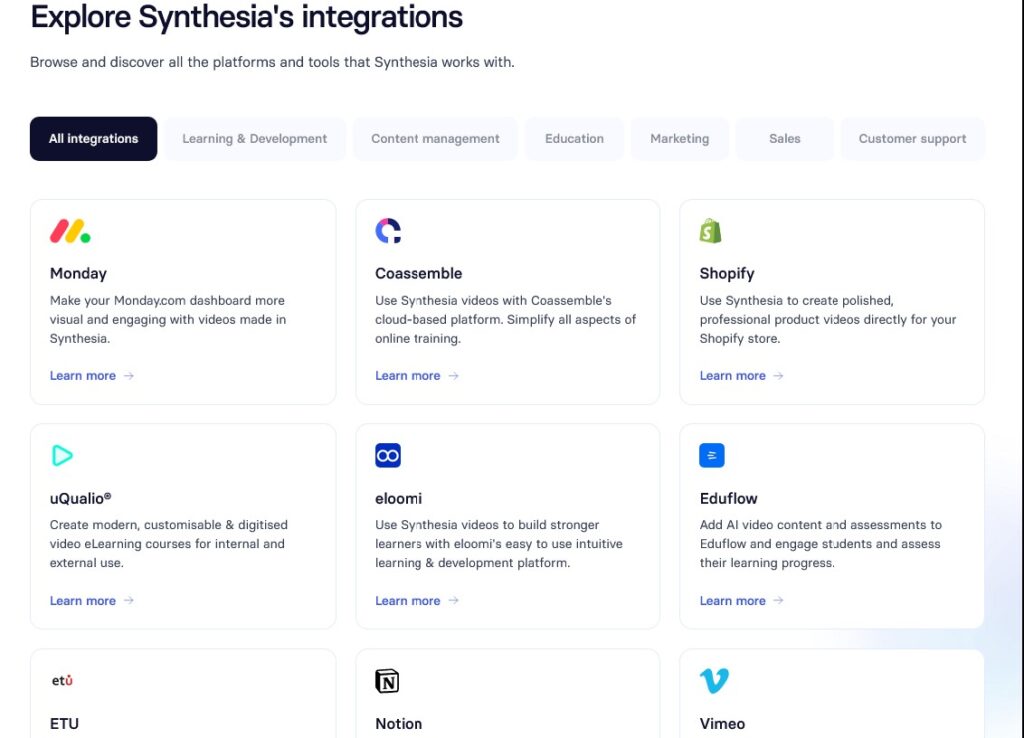Click the Vimeo card title
The width and height of the screenshot is (1024, 738).
pyautogui.click(x=722, y=724)
